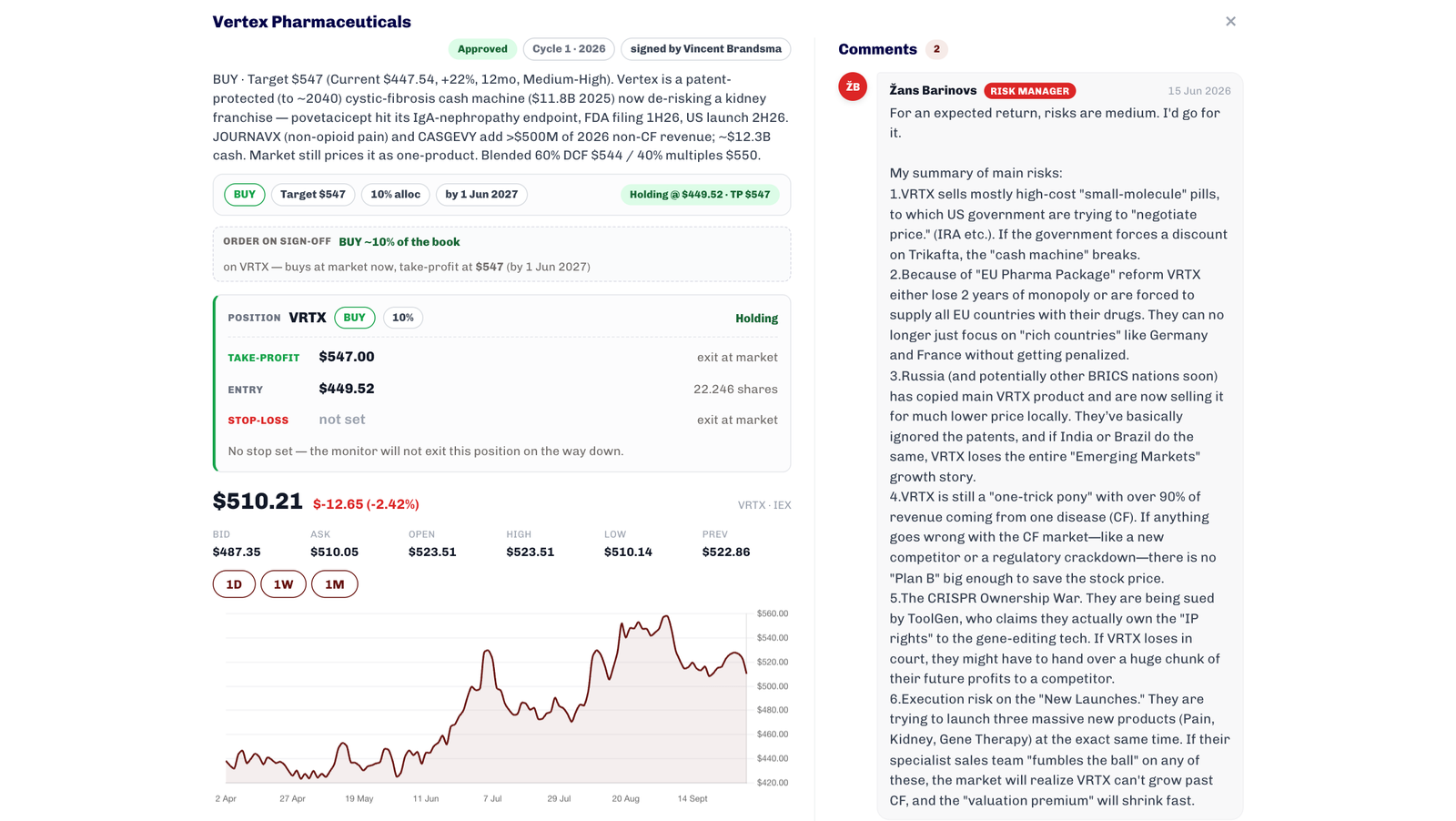This screenshot has height=821, width=1456.
Task: Select the 1W chart range
Action: pos(283,584)
